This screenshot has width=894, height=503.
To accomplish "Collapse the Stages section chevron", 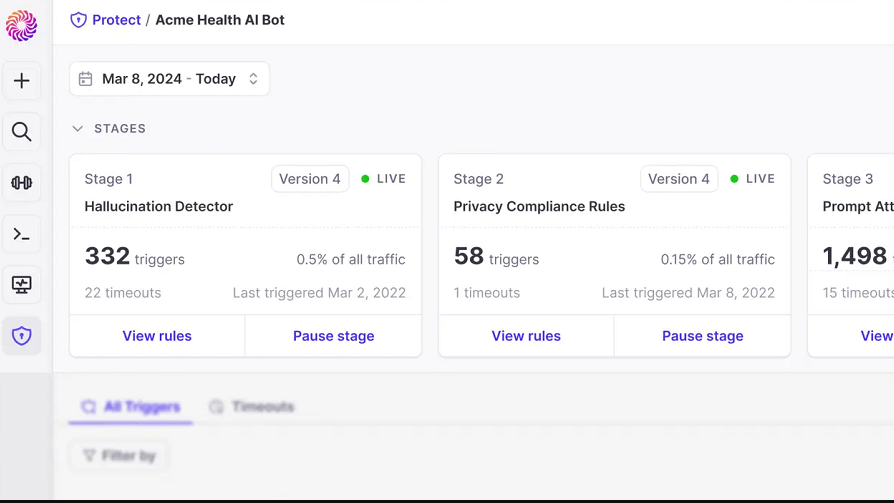I will (x=78, y=129).
